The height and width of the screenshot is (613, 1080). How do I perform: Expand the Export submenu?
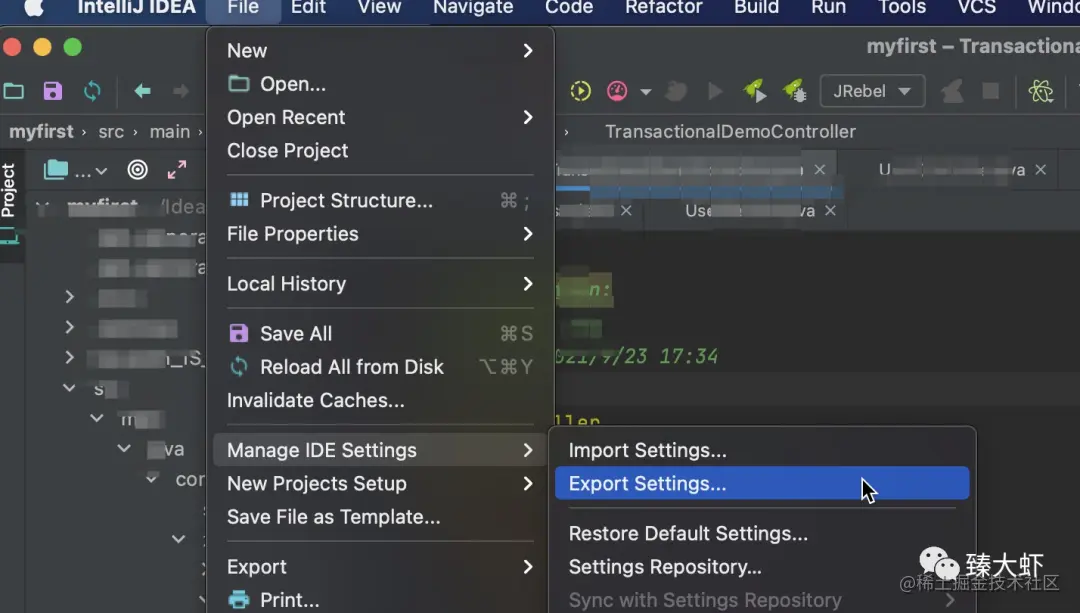point(380,567)
